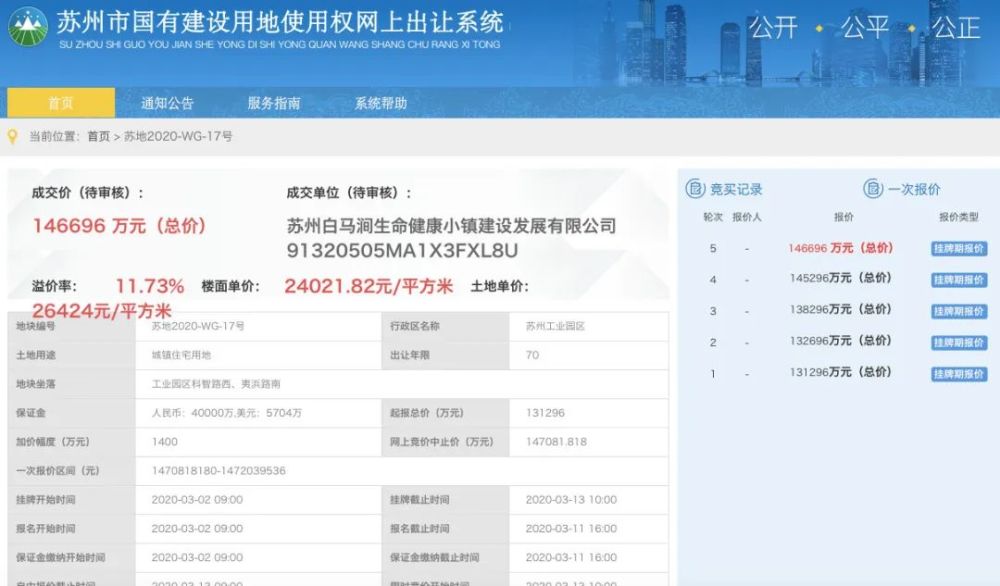Click the 报价类型 column header
Viewport: 1000px width, 586px height.
pyautogui.click(x=959, y=217)
